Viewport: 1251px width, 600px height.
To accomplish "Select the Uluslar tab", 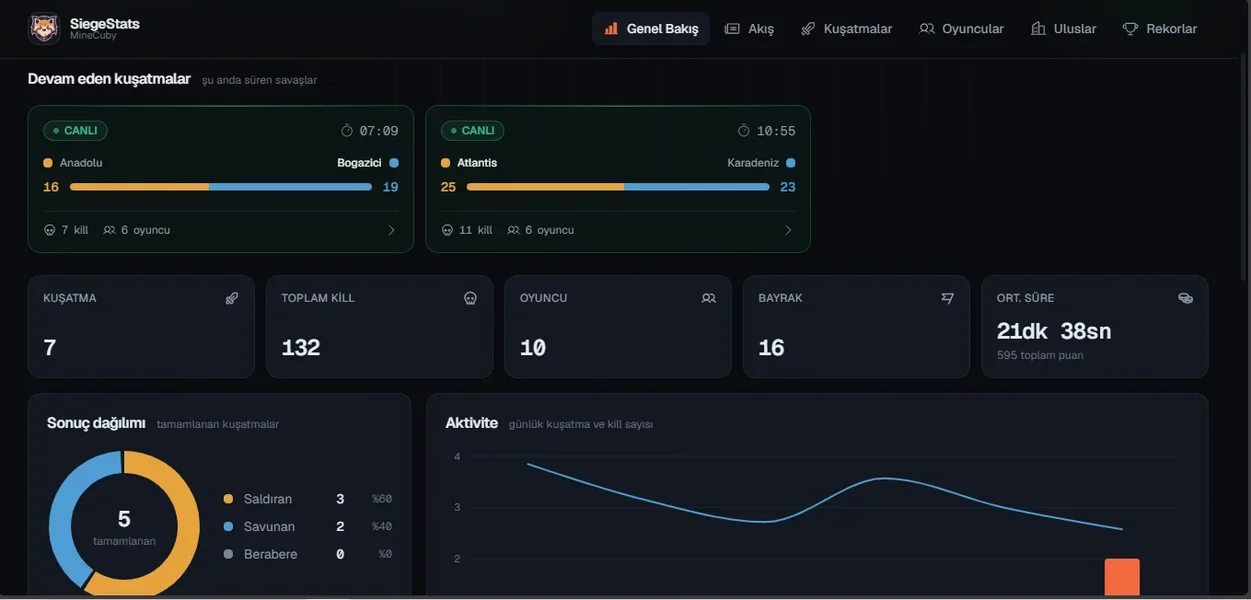I will (x=1064, y=29).
